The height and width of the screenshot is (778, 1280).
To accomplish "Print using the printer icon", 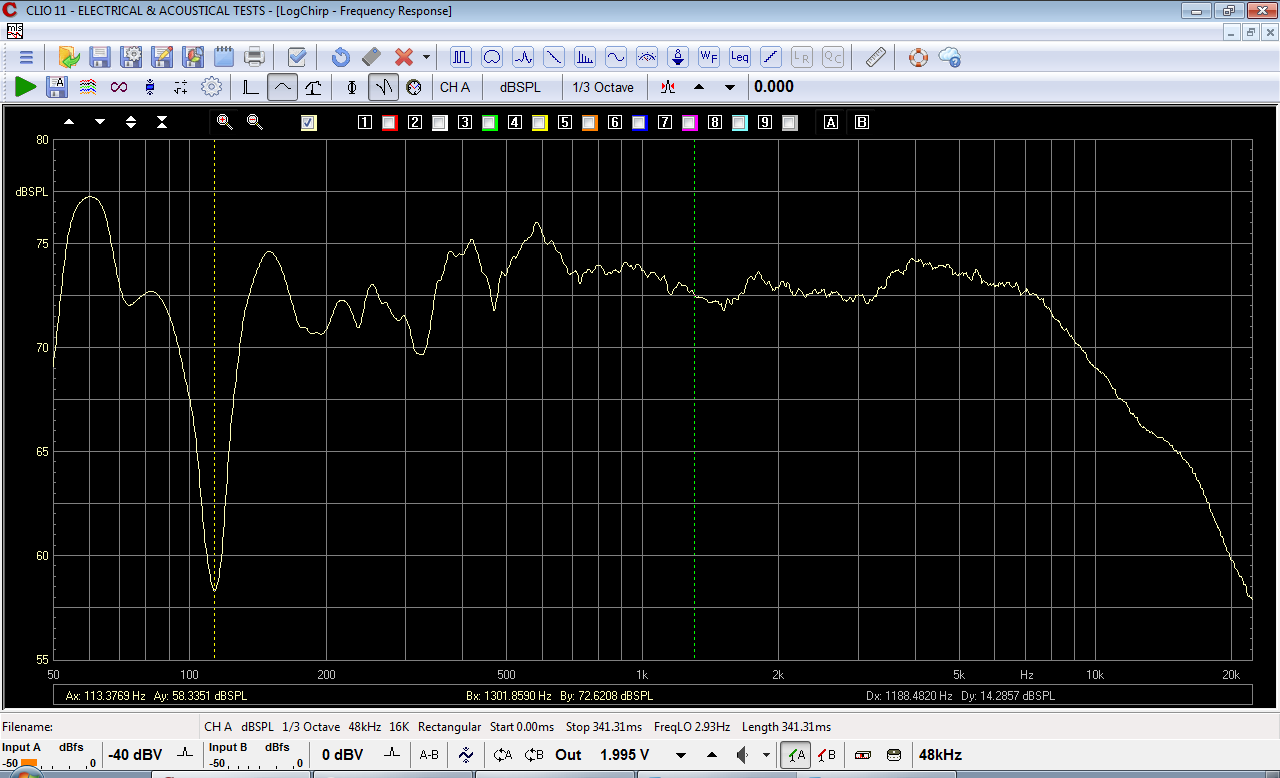I will (255, 57).
